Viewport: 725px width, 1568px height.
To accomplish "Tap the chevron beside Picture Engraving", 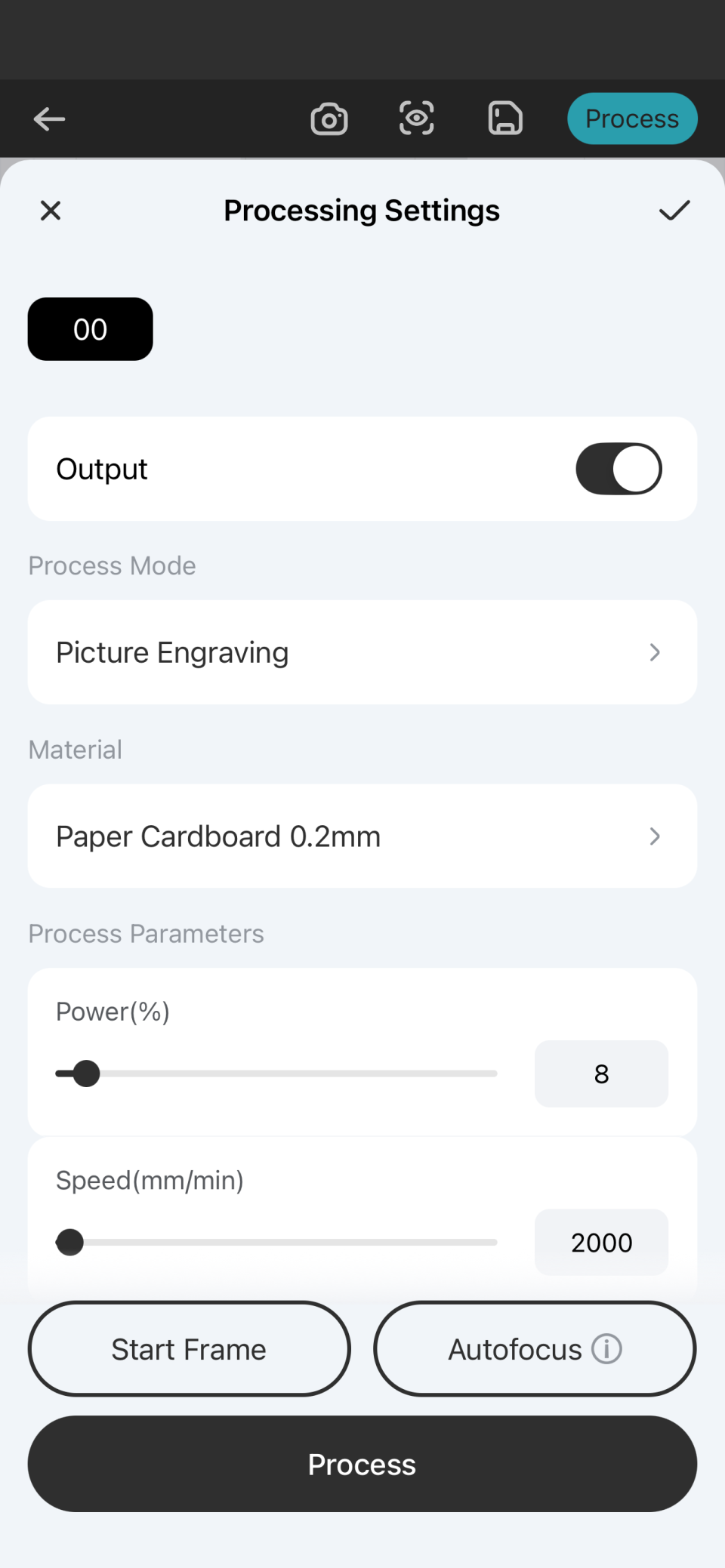I will coord(655,652).
